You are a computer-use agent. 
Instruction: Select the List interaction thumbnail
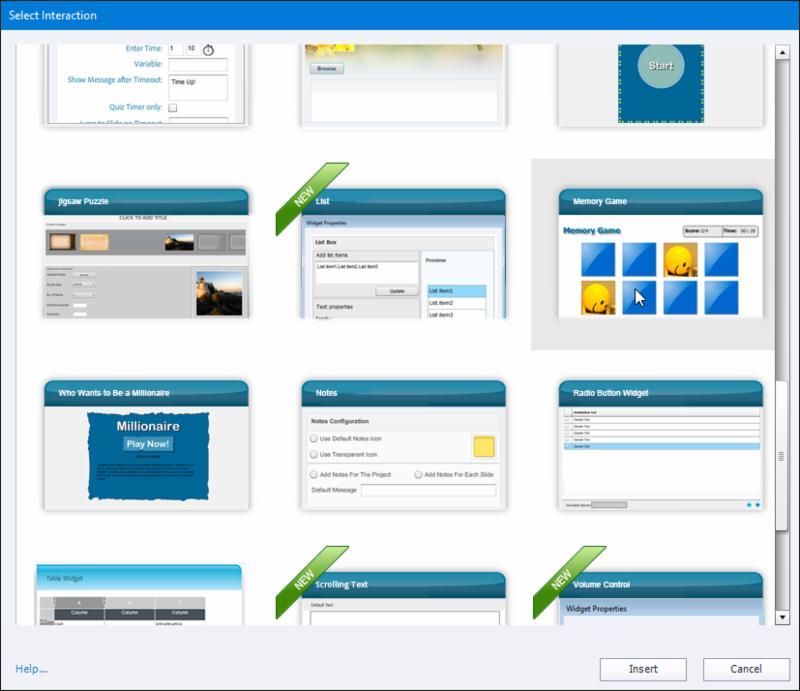tap(403, 254)
